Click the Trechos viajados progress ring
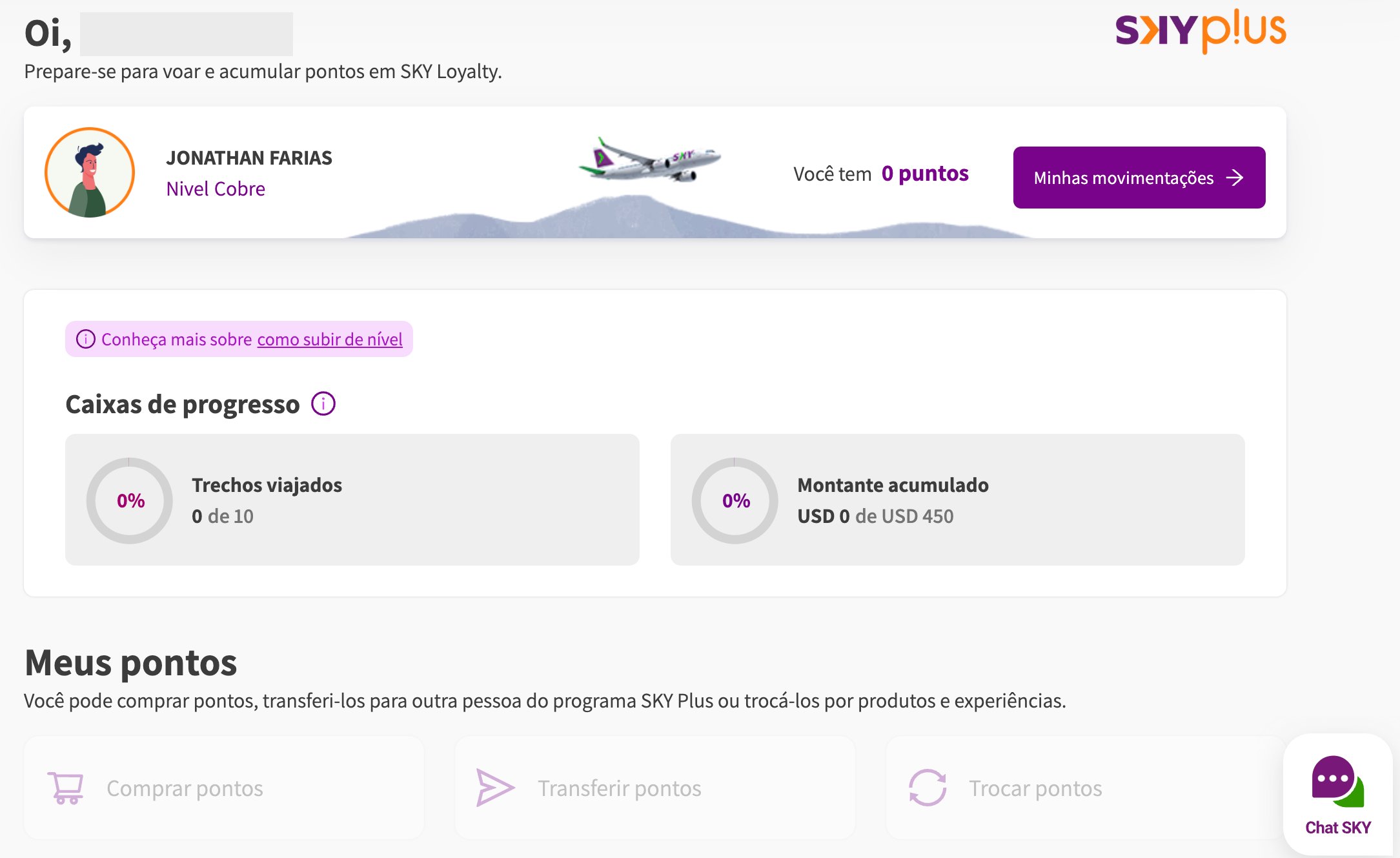1400x858 pixels. point(130,500)
